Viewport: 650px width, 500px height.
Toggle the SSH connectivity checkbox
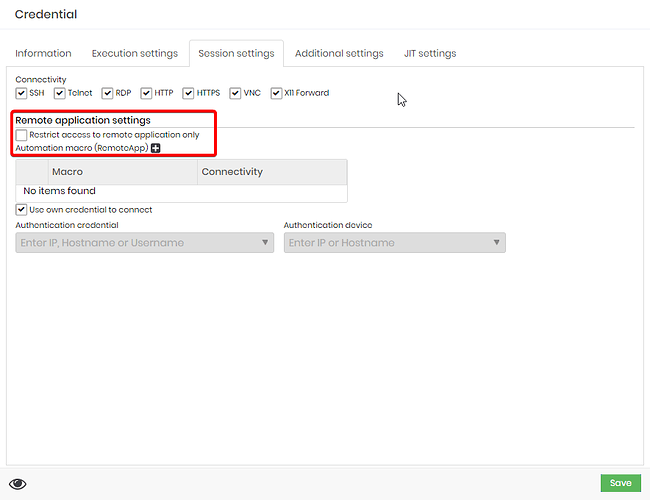[21, 93]
